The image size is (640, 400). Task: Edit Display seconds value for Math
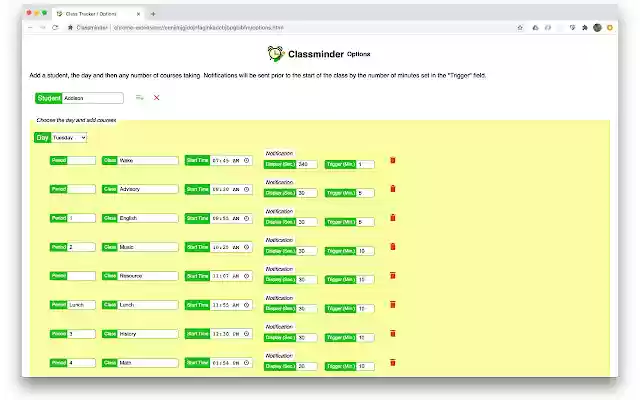click(x=307, y=366)
